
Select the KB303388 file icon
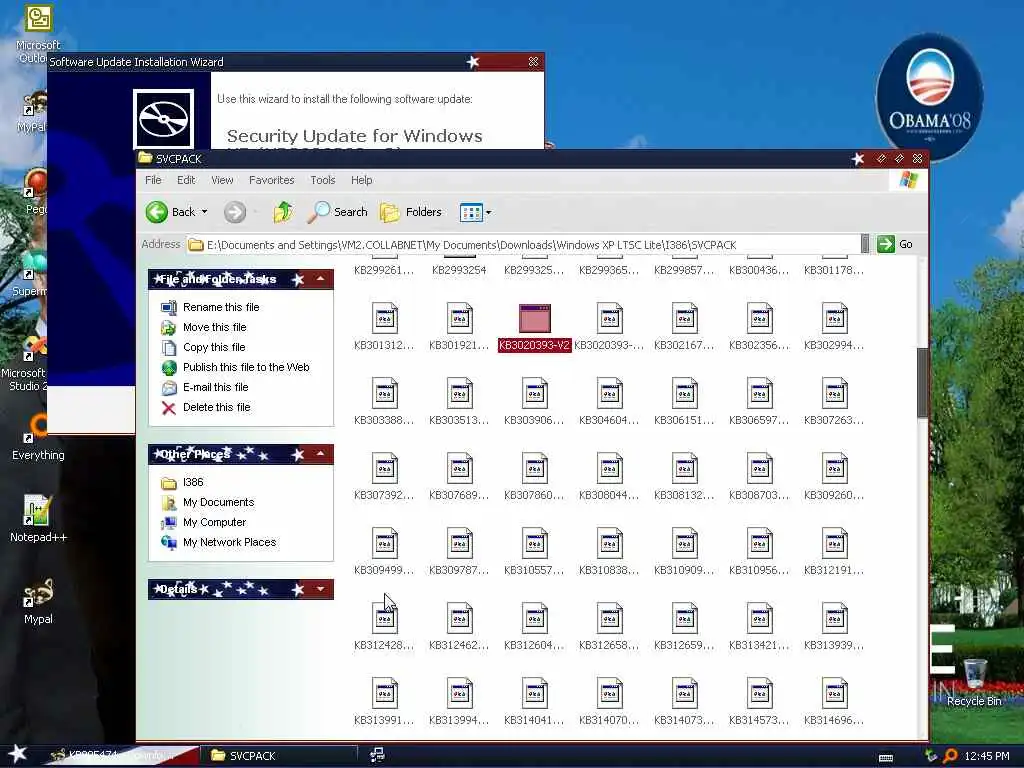coord(385,394)
